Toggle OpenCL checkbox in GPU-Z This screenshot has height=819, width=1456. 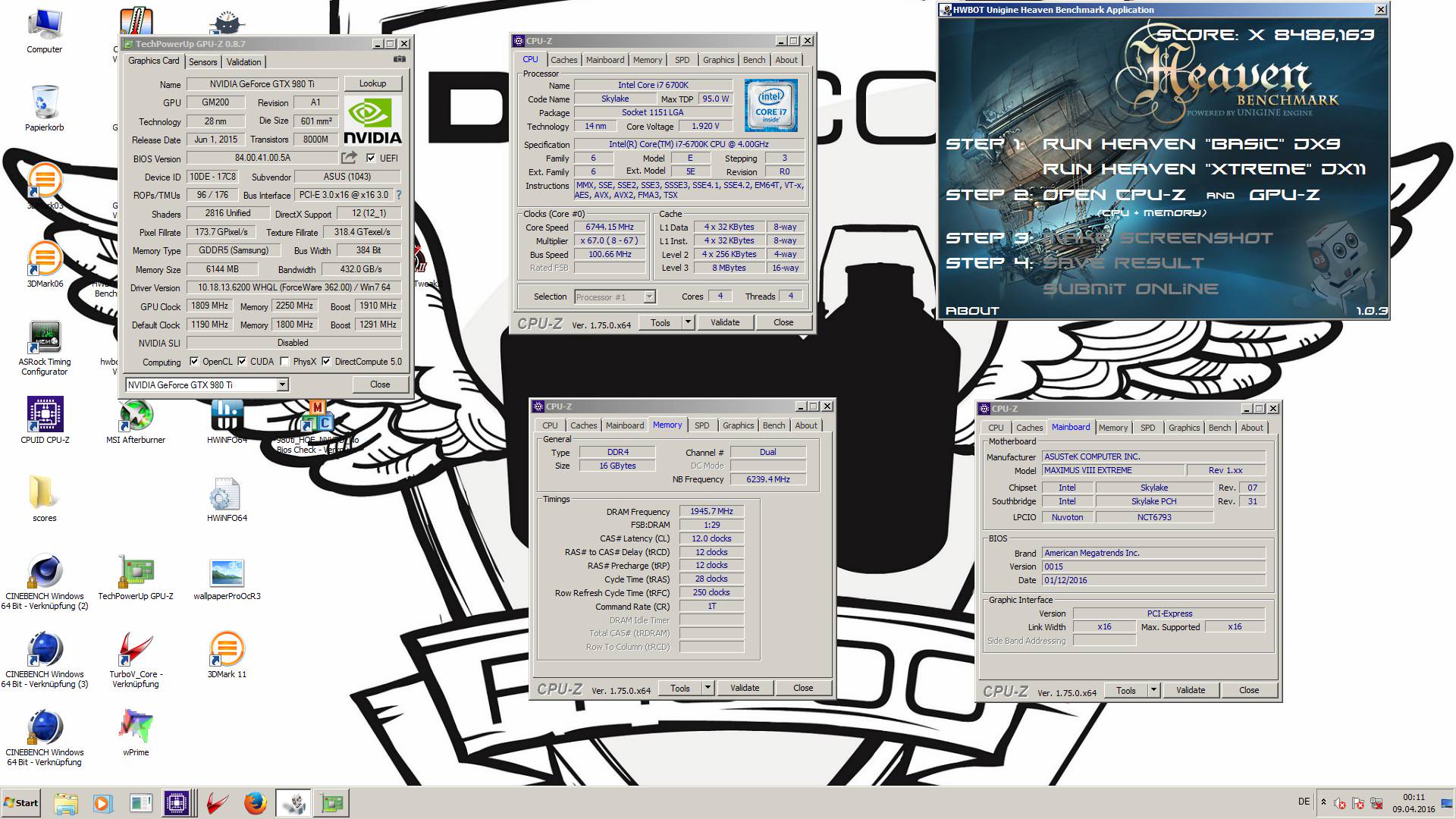(x=194, y=362)
